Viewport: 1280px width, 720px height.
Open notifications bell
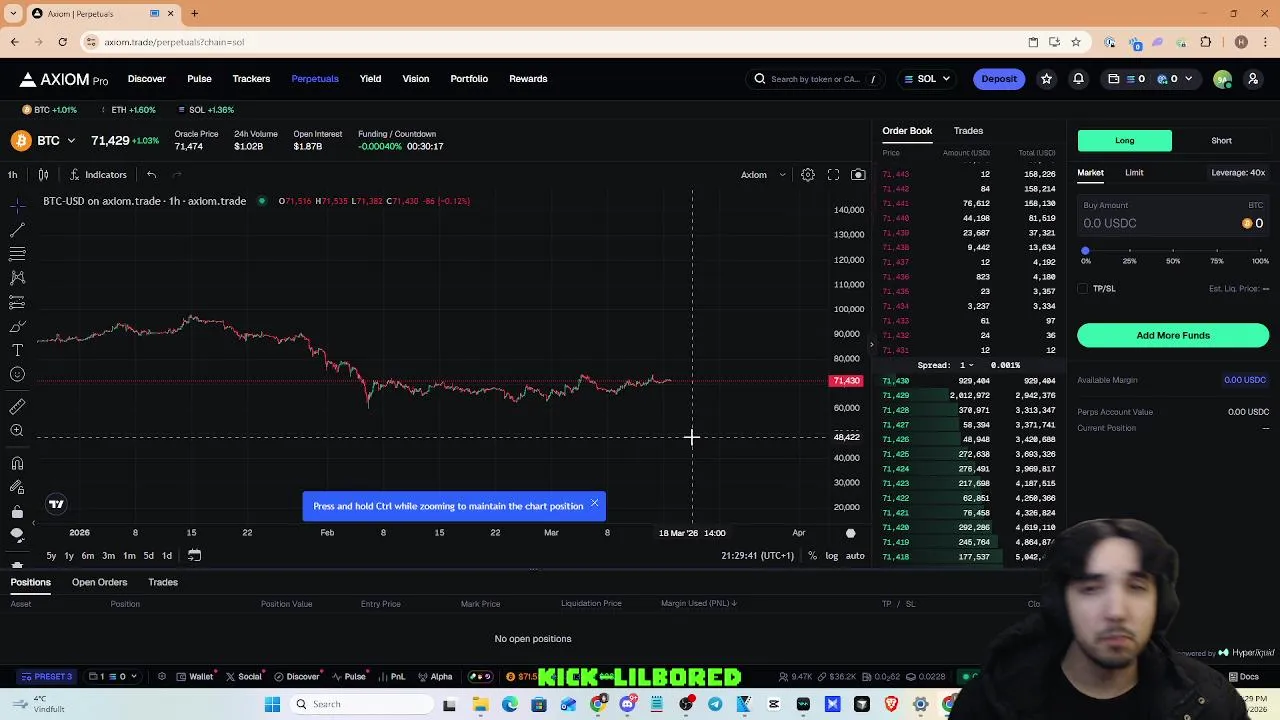click(1078, 79)
